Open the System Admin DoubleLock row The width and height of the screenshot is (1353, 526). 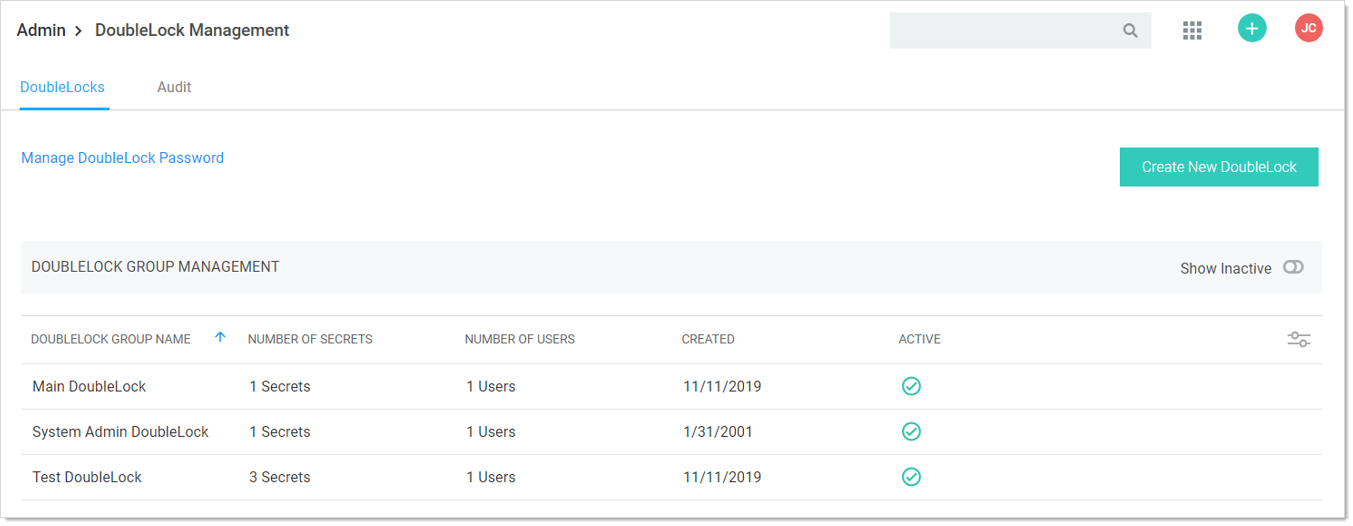coord(671,432)
